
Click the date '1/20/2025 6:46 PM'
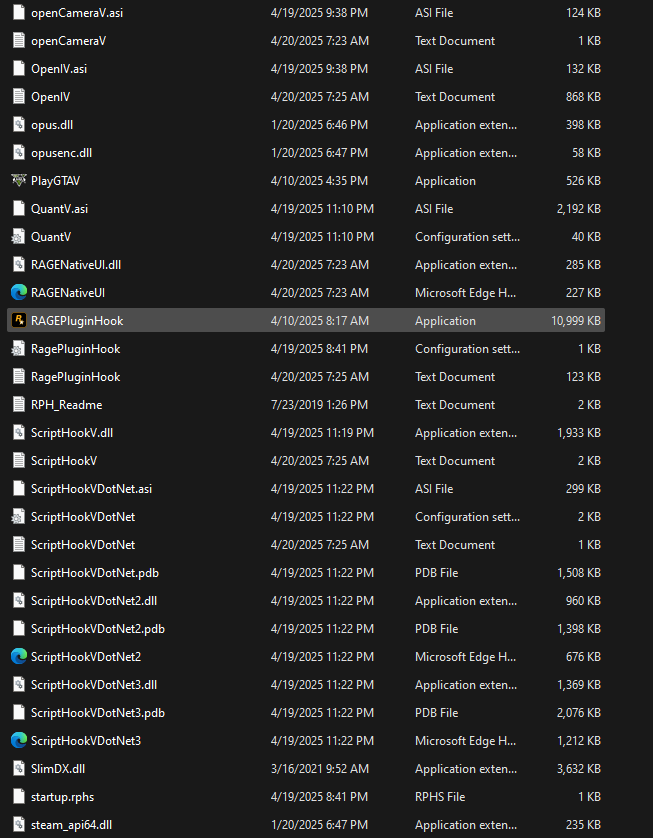(x=319, y=125)
